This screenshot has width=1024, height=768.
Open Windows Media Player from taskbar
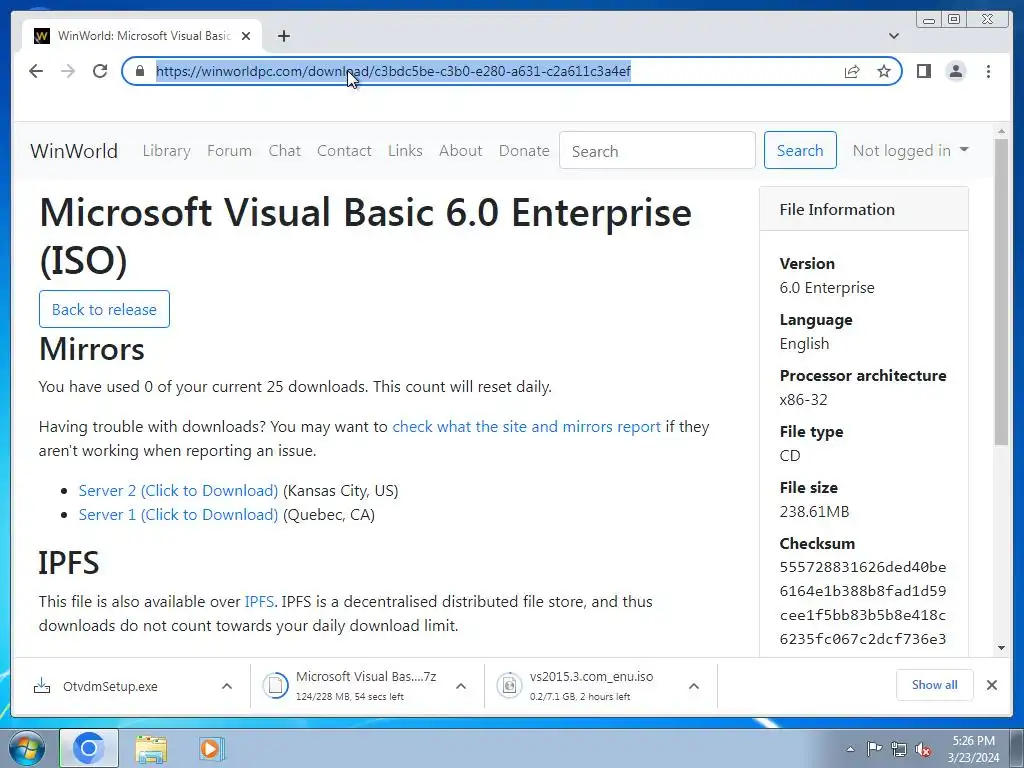click(x=211, y=749)
